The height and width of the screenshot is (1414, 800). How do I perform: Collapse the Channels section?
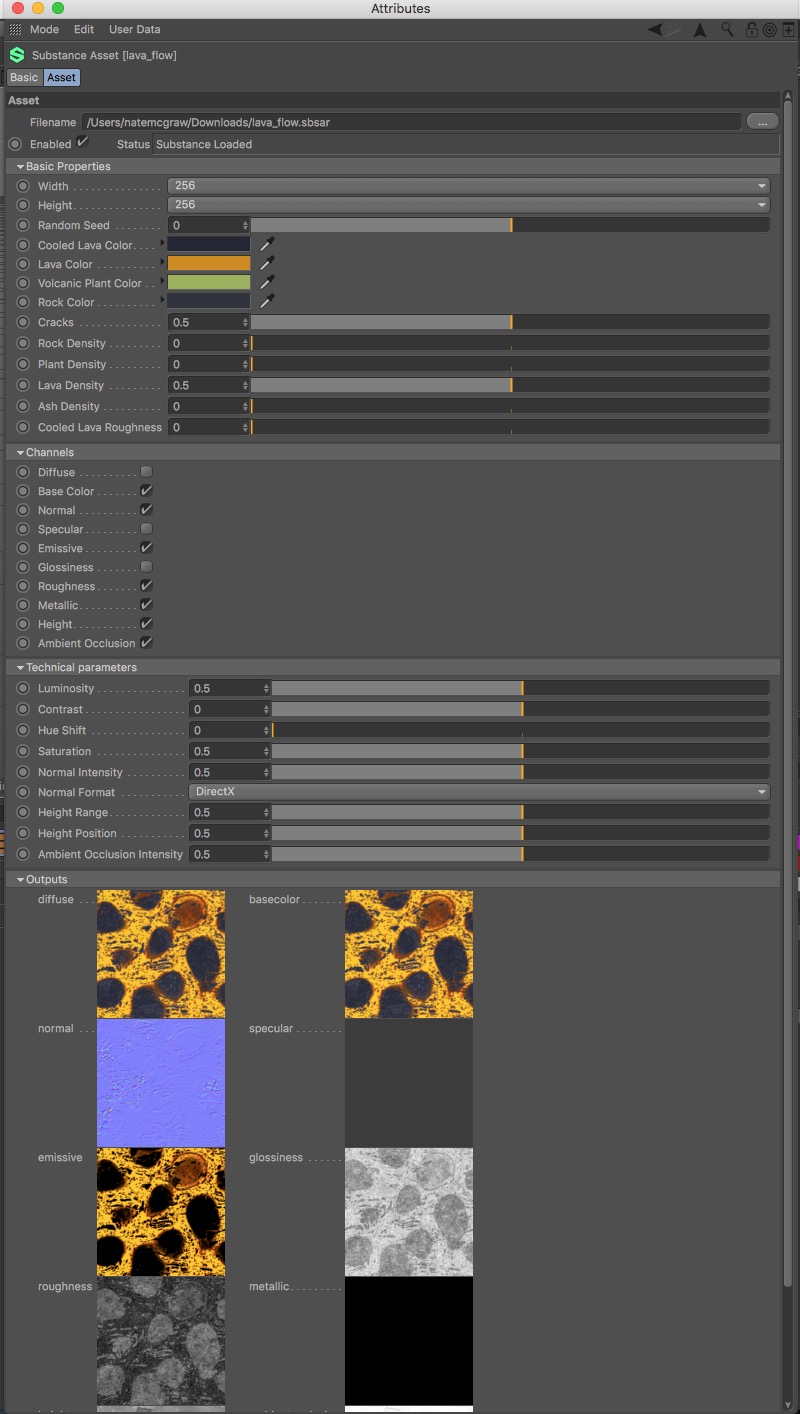tap(20, 453)
